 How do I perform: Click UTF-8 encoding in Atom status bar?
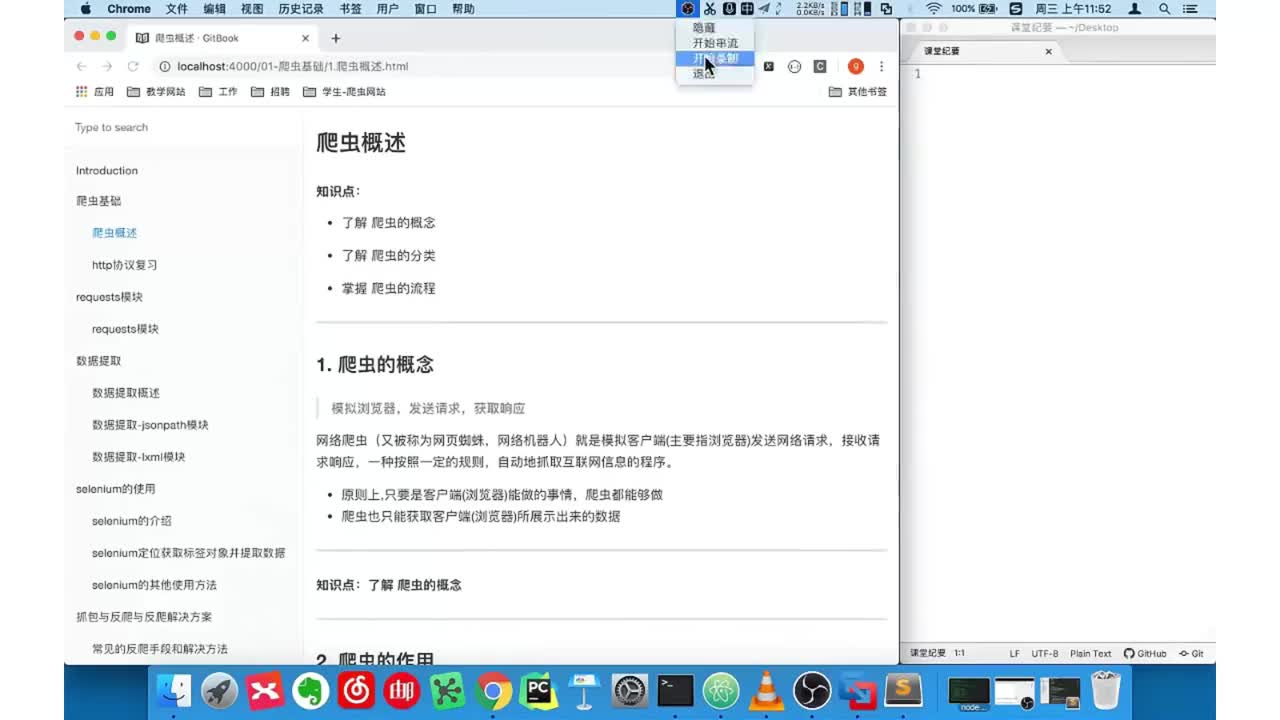coord(1045,653)
